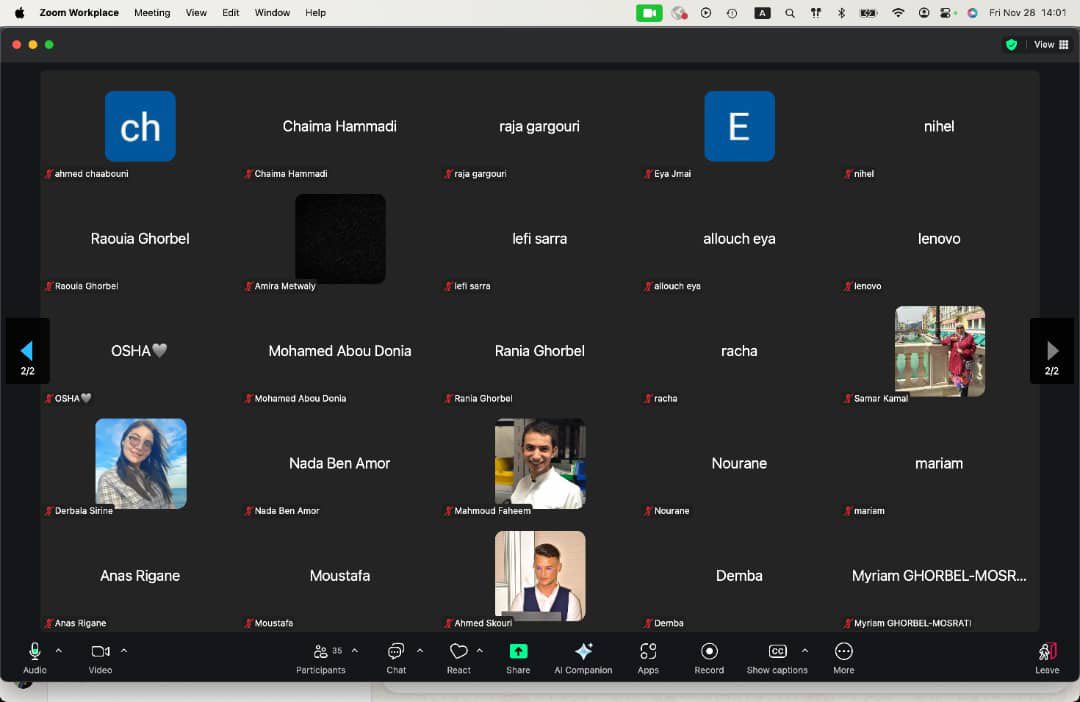The image size is (1080, 702).
Task: Expand the video options arrow beside Video
Action: (x=124, y=650)
